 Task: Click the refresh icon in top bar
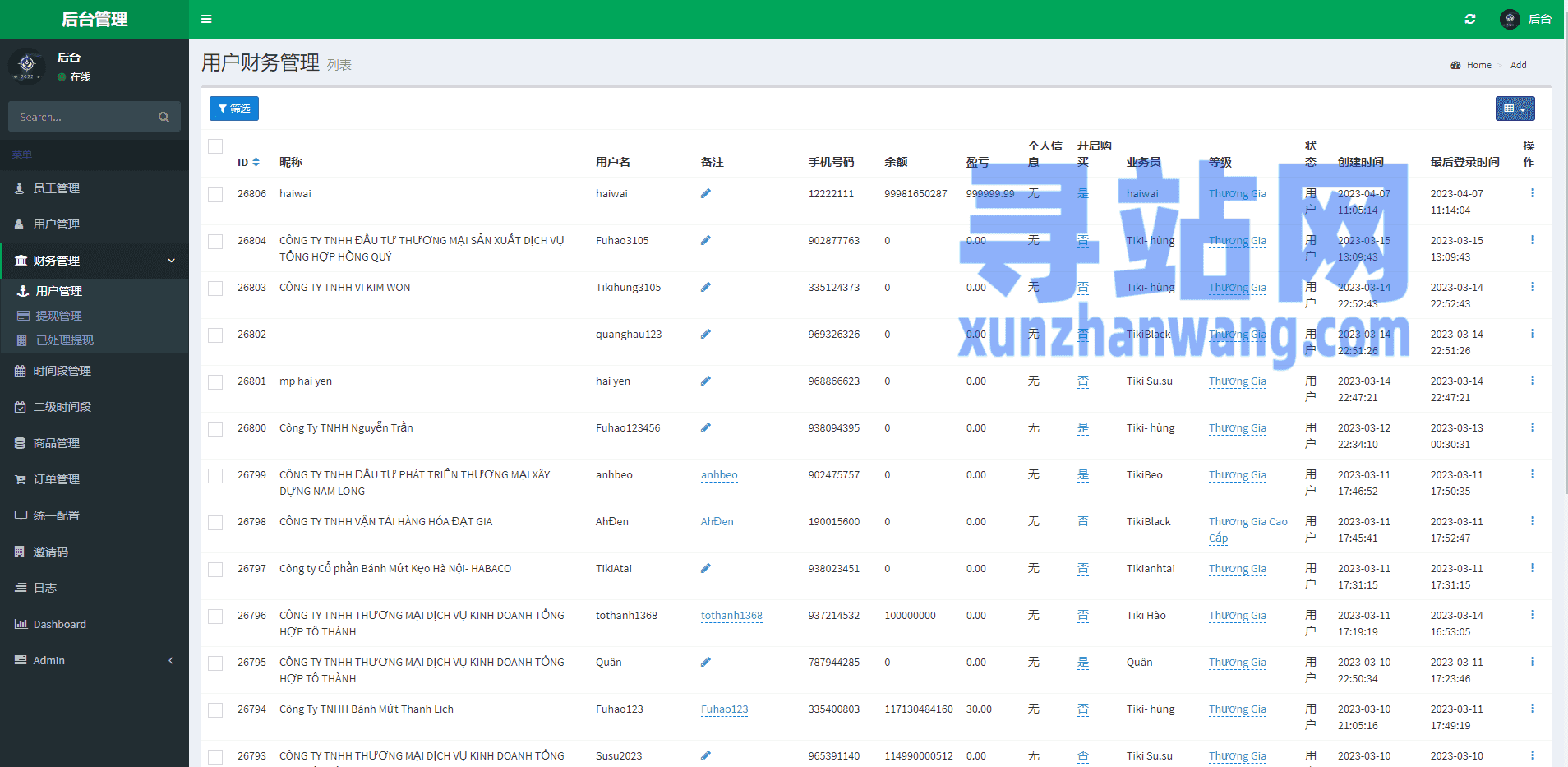[1470, 19]
